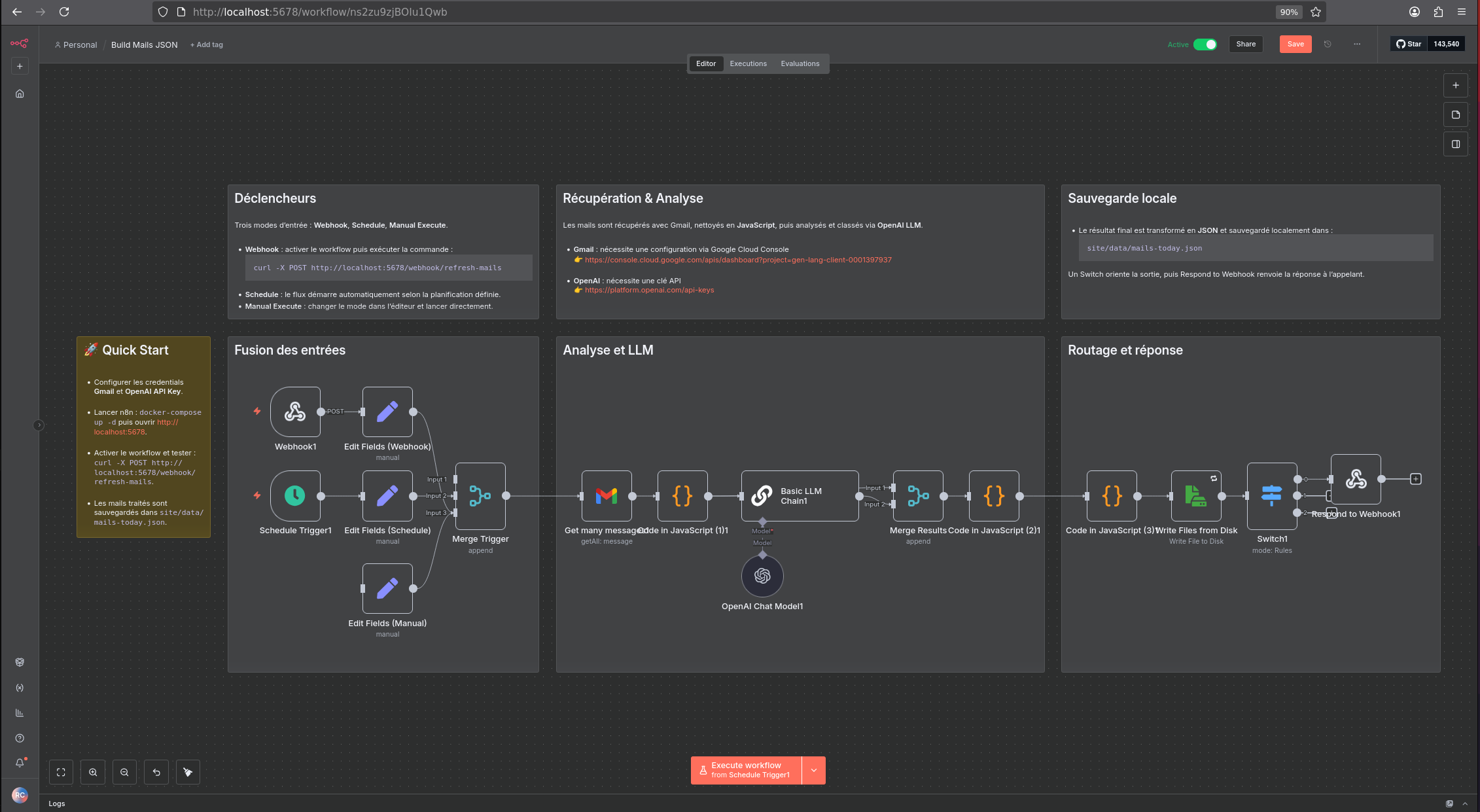Open the OpenAI Chat Model1 node

pyautogui.click(x=762, y=576)
